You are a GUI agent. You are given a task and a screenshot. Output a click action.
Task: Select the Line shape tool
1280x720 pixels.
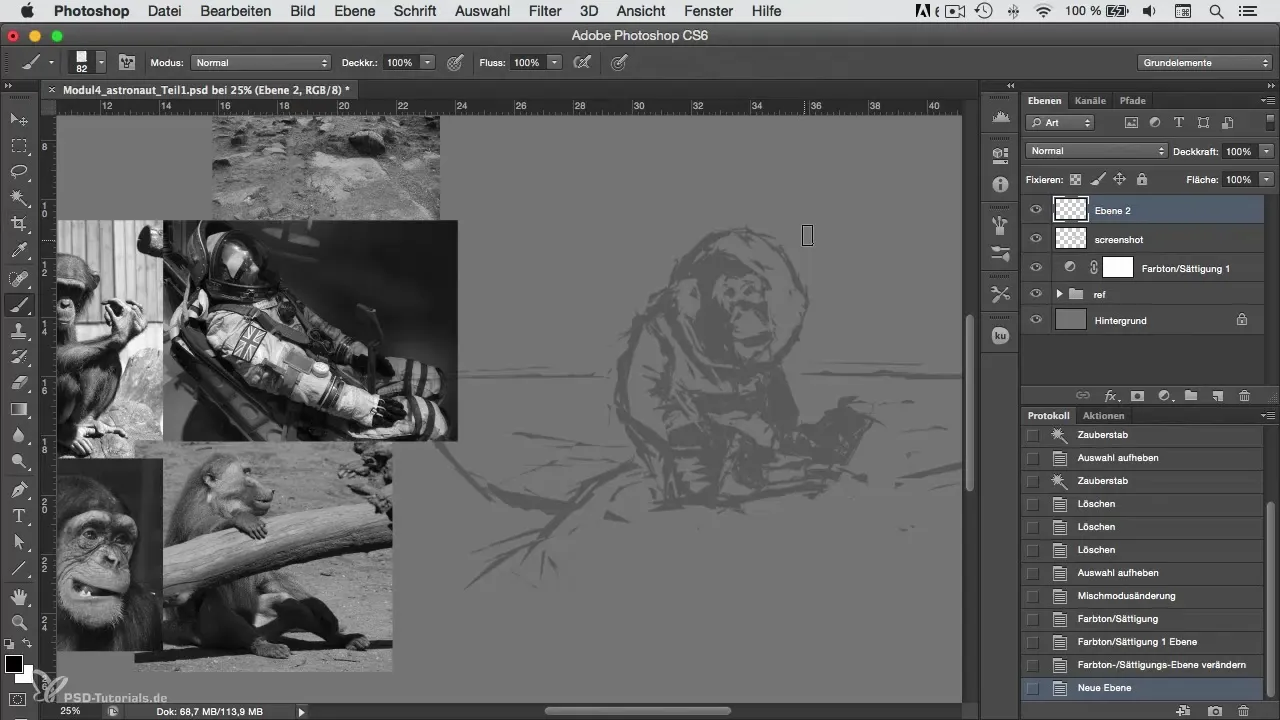[x=18, y=568]
